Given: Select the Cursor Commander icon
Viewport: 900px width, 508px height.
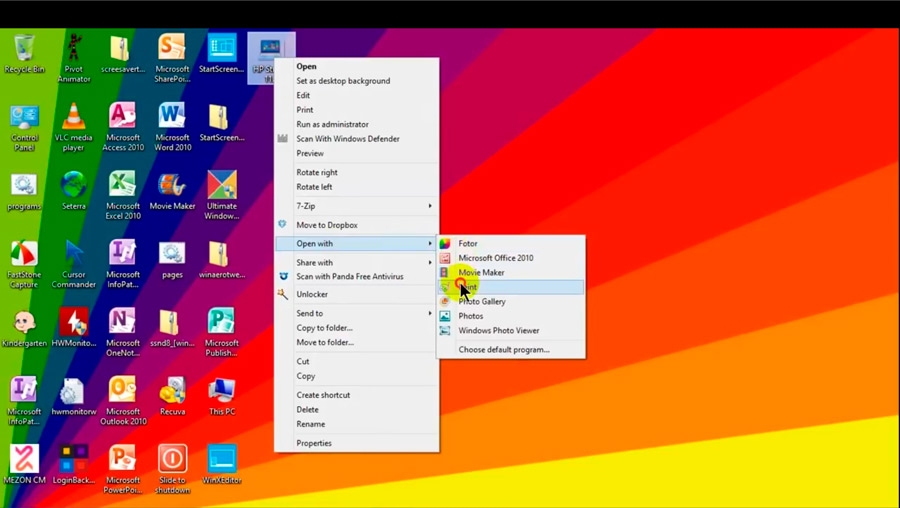Looking at the screenshot, I should [x=73, y=265].
